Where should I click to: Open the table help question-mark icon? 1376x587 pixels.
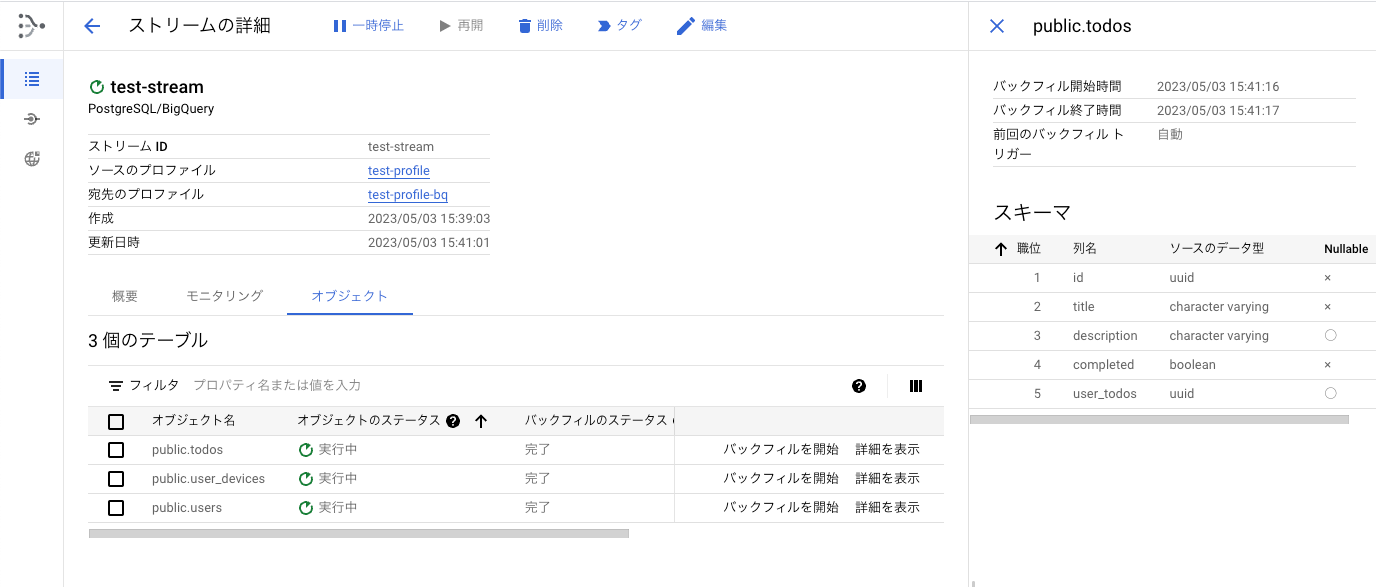pos(859,386)
